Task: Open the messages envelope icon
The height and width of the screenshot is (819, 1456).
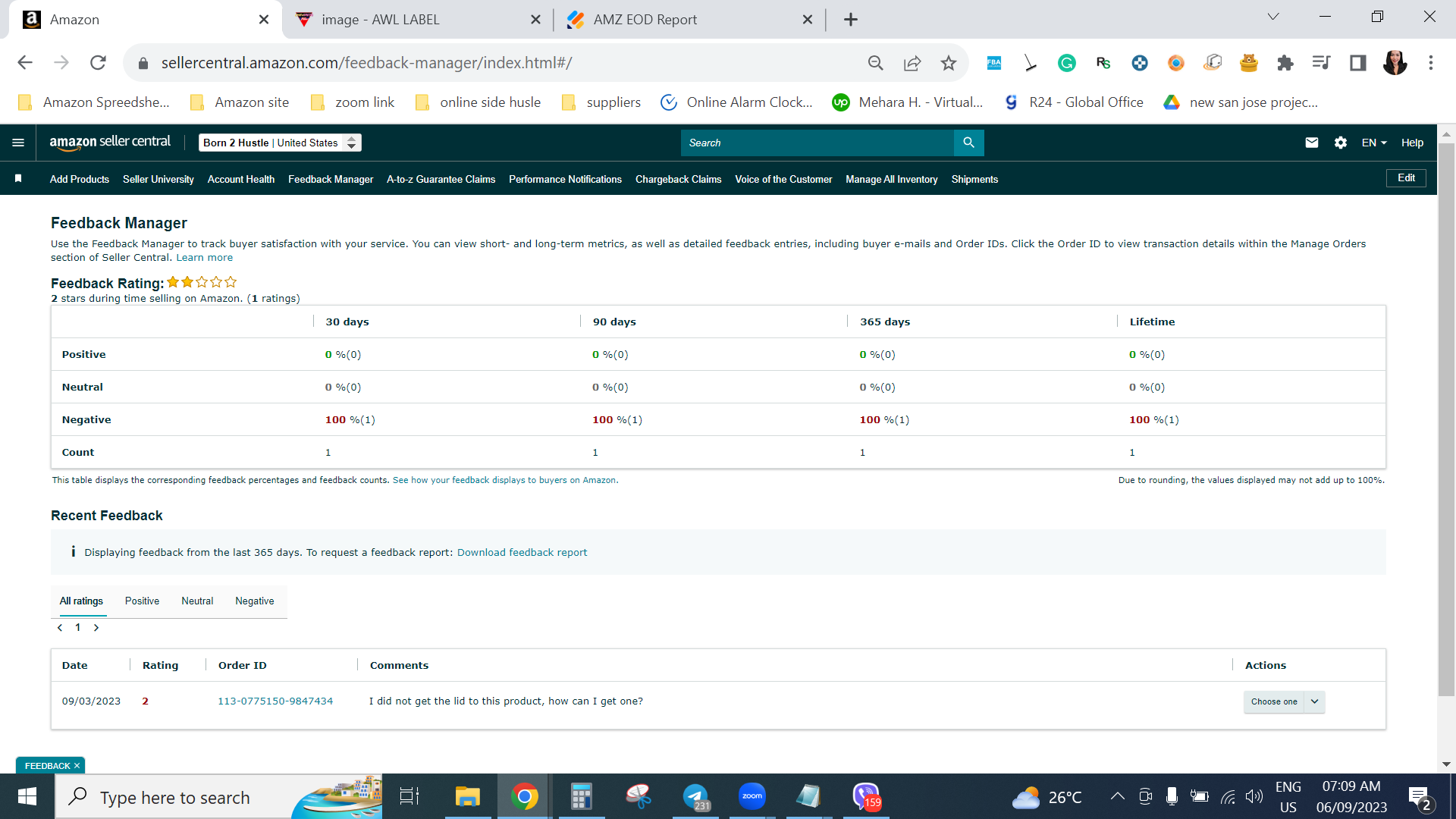Action: tap(1312, 143)
